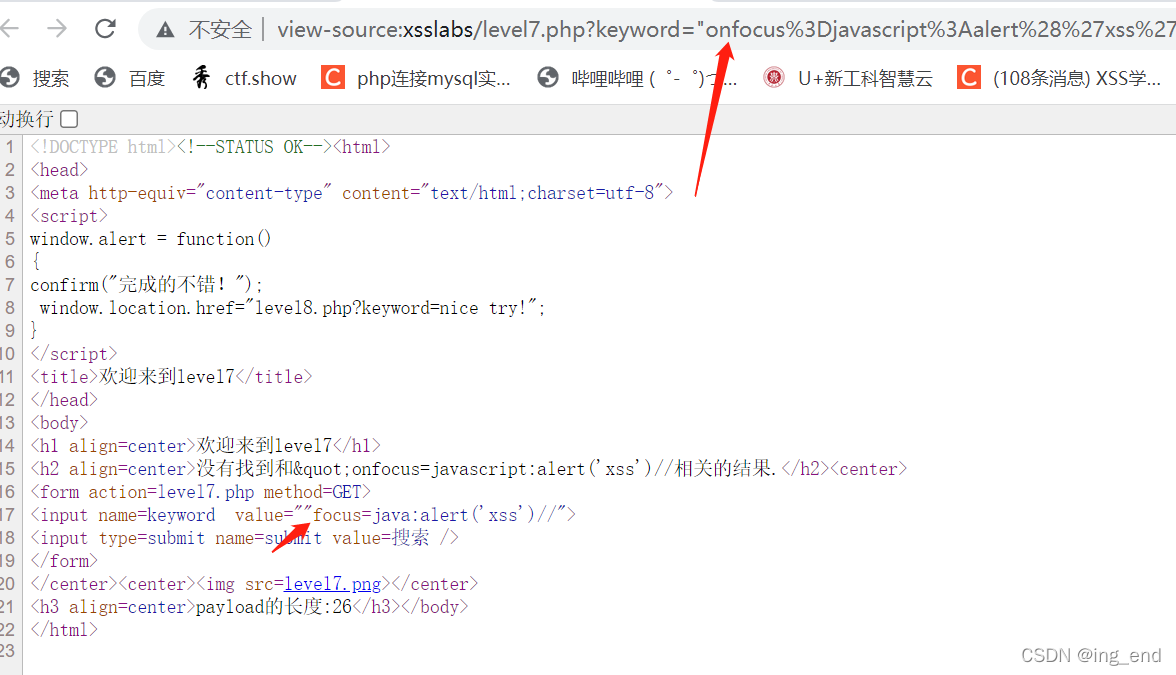Click the browser forward arrow button
This screenshot has width=1176, height=675.
pyautogui.click(x=57, y=28)
